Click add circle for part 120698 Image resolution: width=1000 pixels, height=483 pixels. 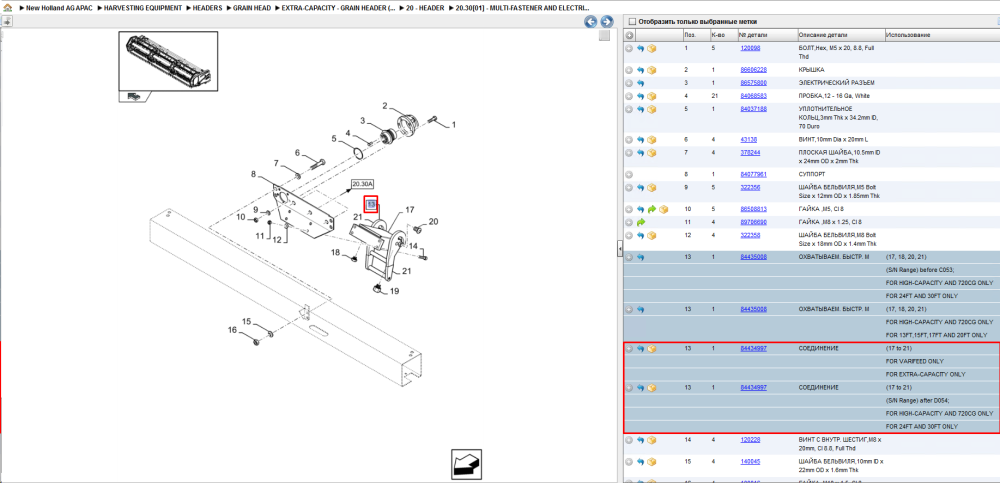(629, 48)
